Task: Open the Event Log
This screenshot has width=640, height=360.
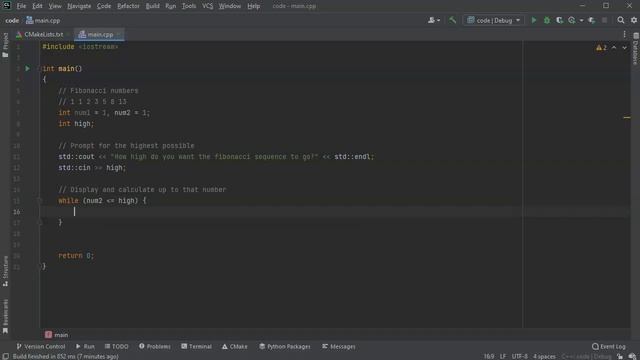Action: (608, 347)
